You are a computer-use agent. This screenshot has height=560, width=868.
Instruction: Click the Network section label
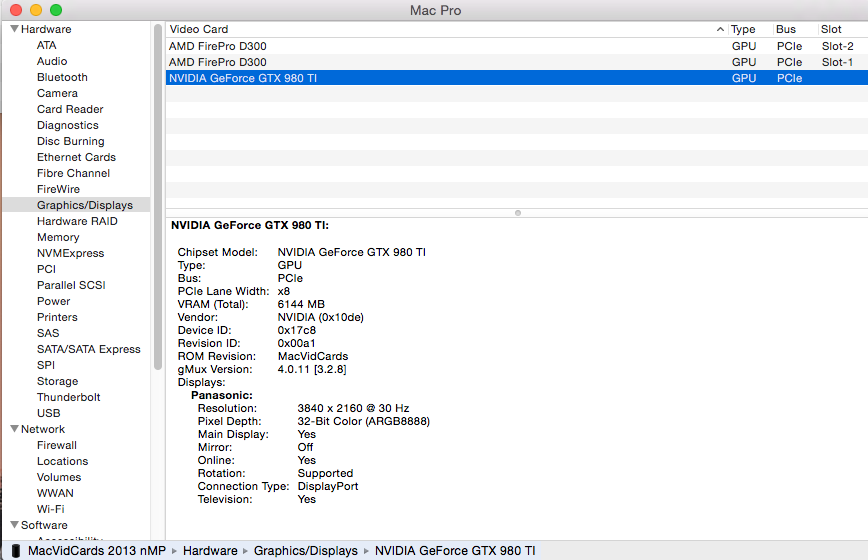[x=43, y=429]
